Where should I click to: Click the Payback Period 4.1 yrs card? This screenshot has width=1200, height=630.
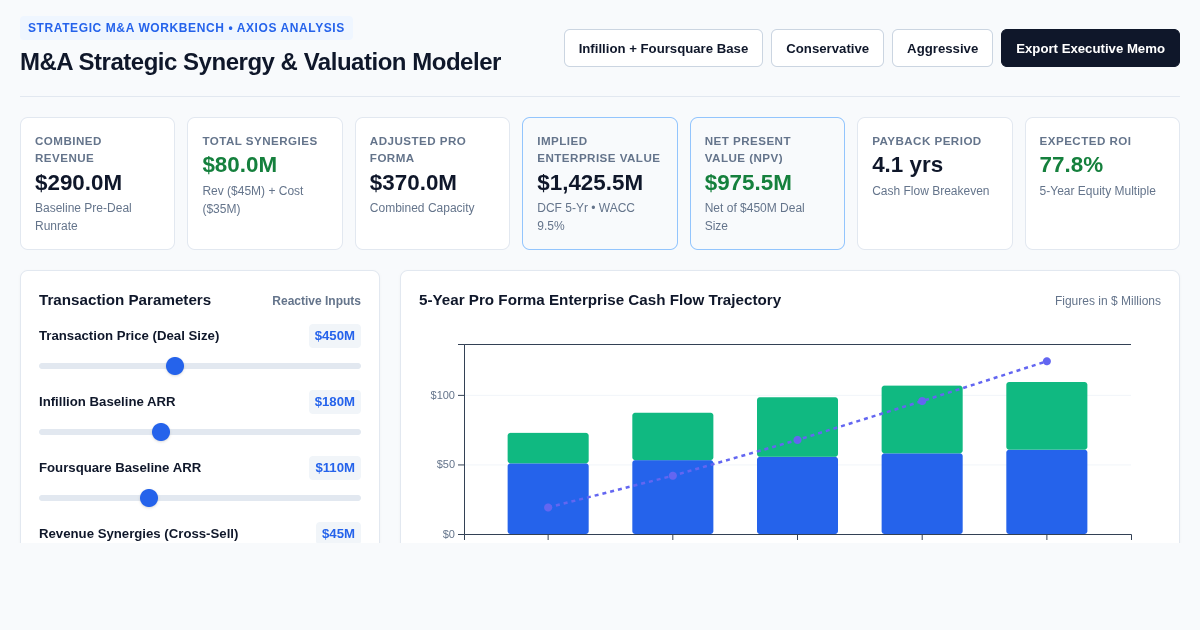point(935,183)
